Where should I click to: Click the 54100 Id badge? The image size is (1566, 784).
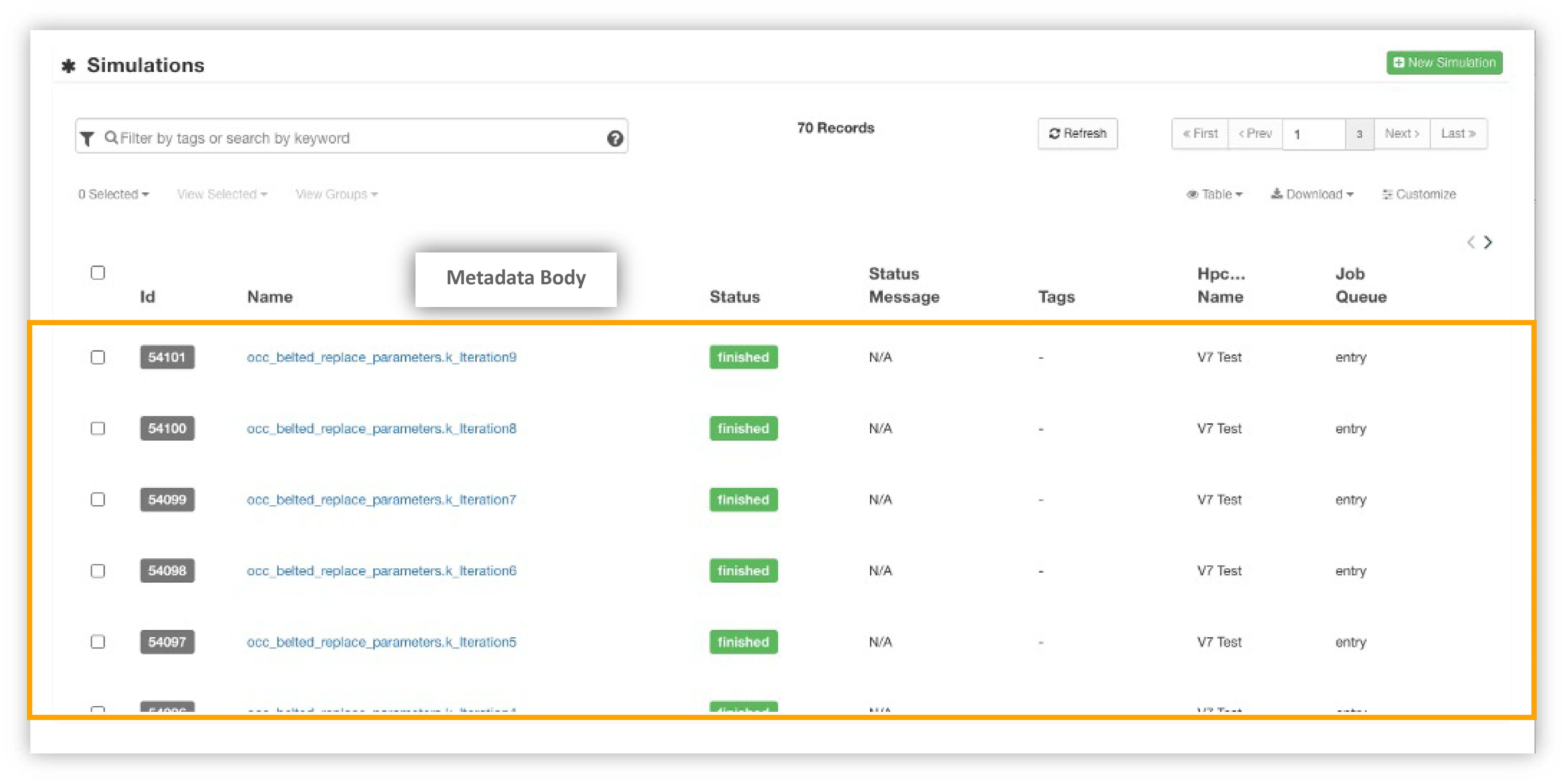click(167, 429)
